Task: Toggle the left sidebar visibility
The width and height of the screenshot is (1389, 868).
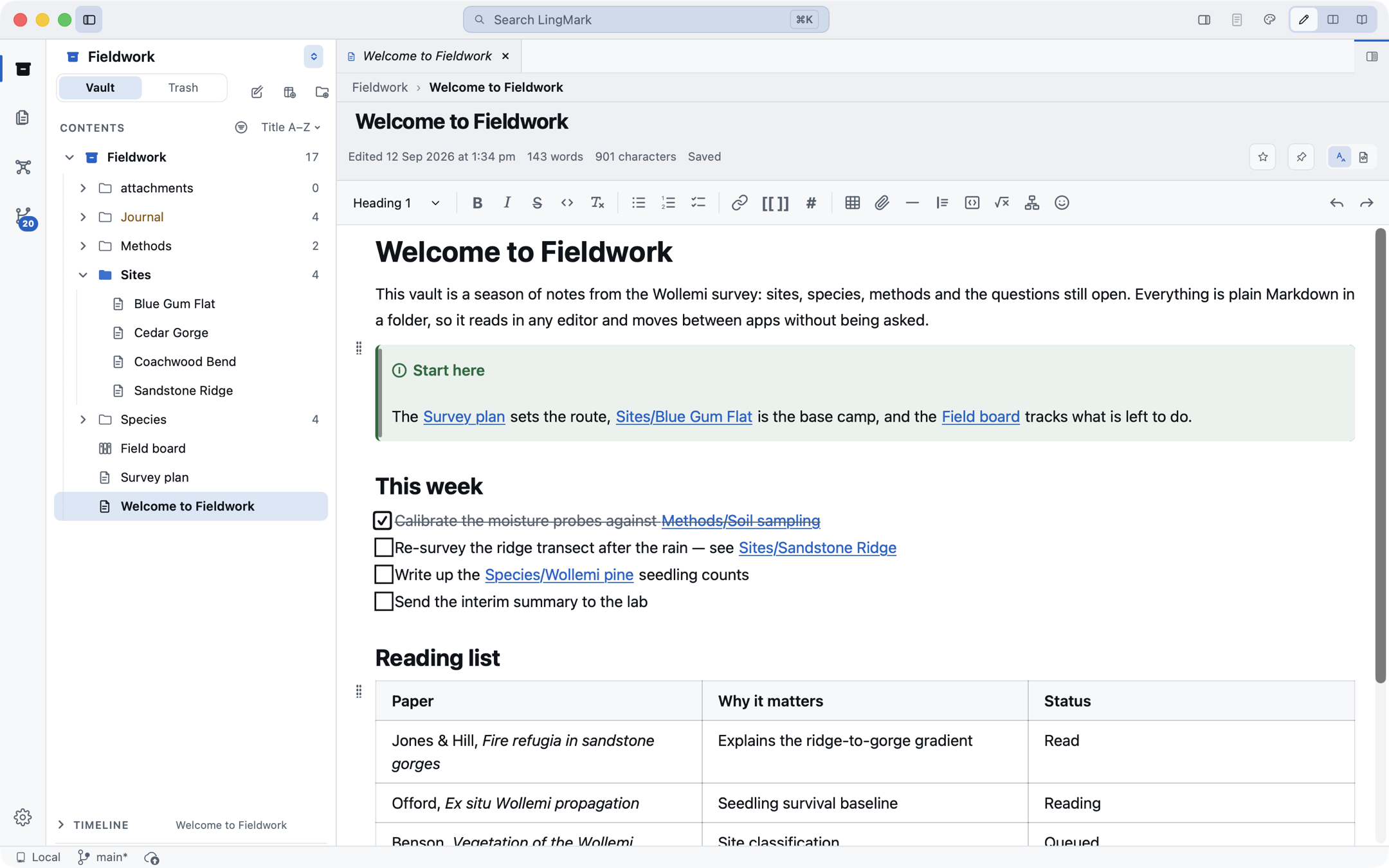Action: pyautogui.click(x=89, y=19)
